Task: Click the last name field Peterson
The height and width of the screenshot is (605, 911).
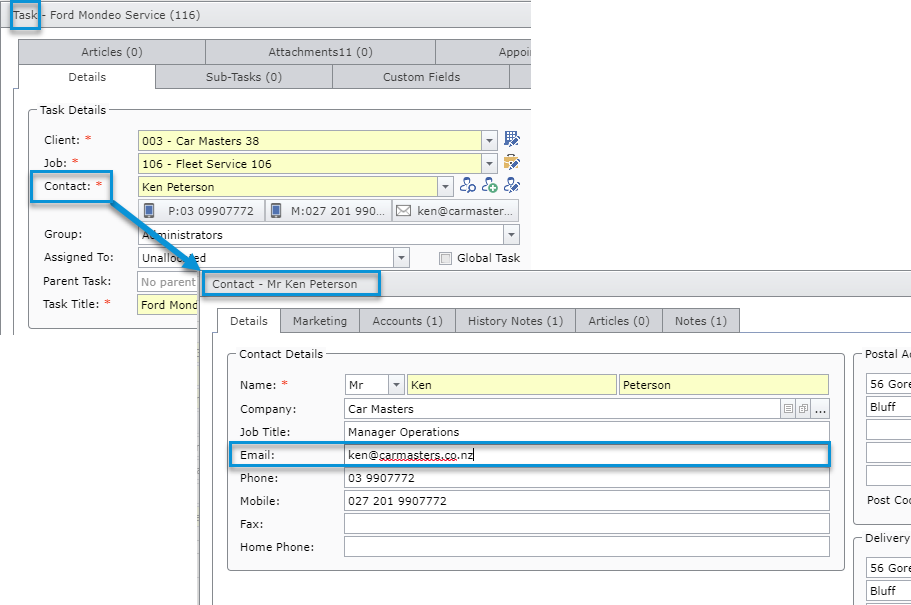Action: tap(724, 385)
